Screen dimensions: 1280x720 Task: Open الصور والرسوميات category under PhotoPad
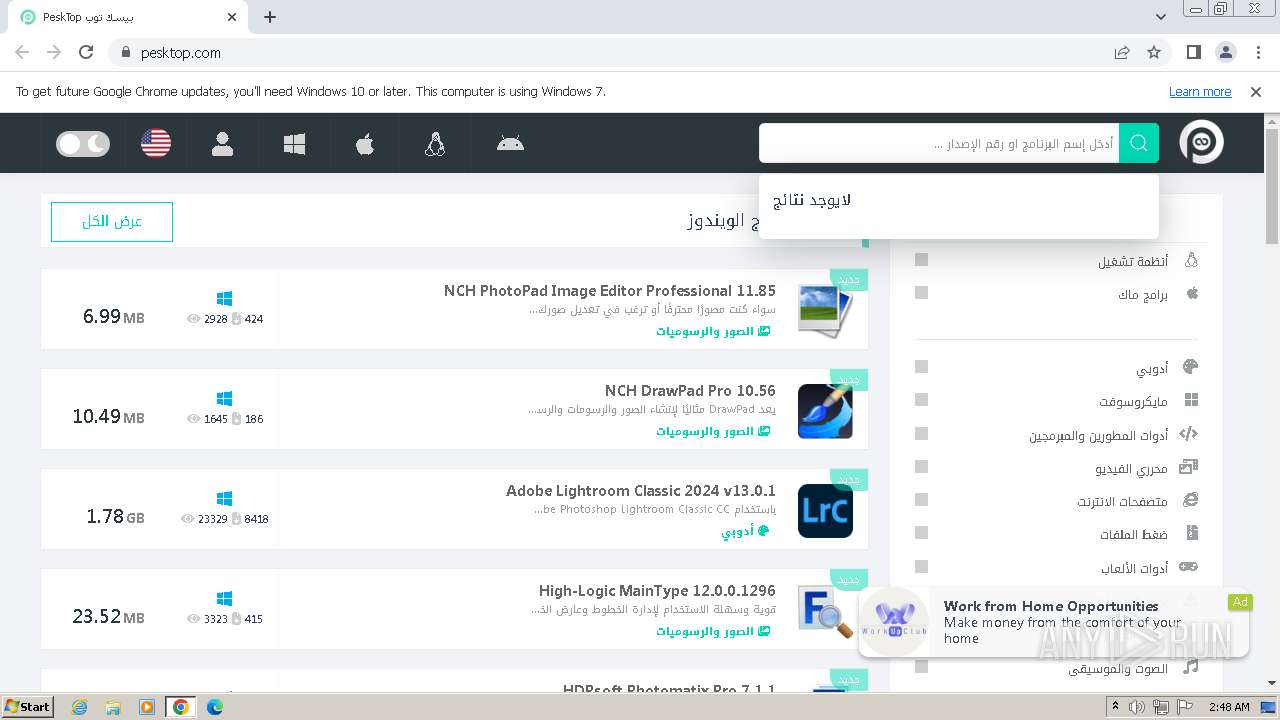pos(713,331)
